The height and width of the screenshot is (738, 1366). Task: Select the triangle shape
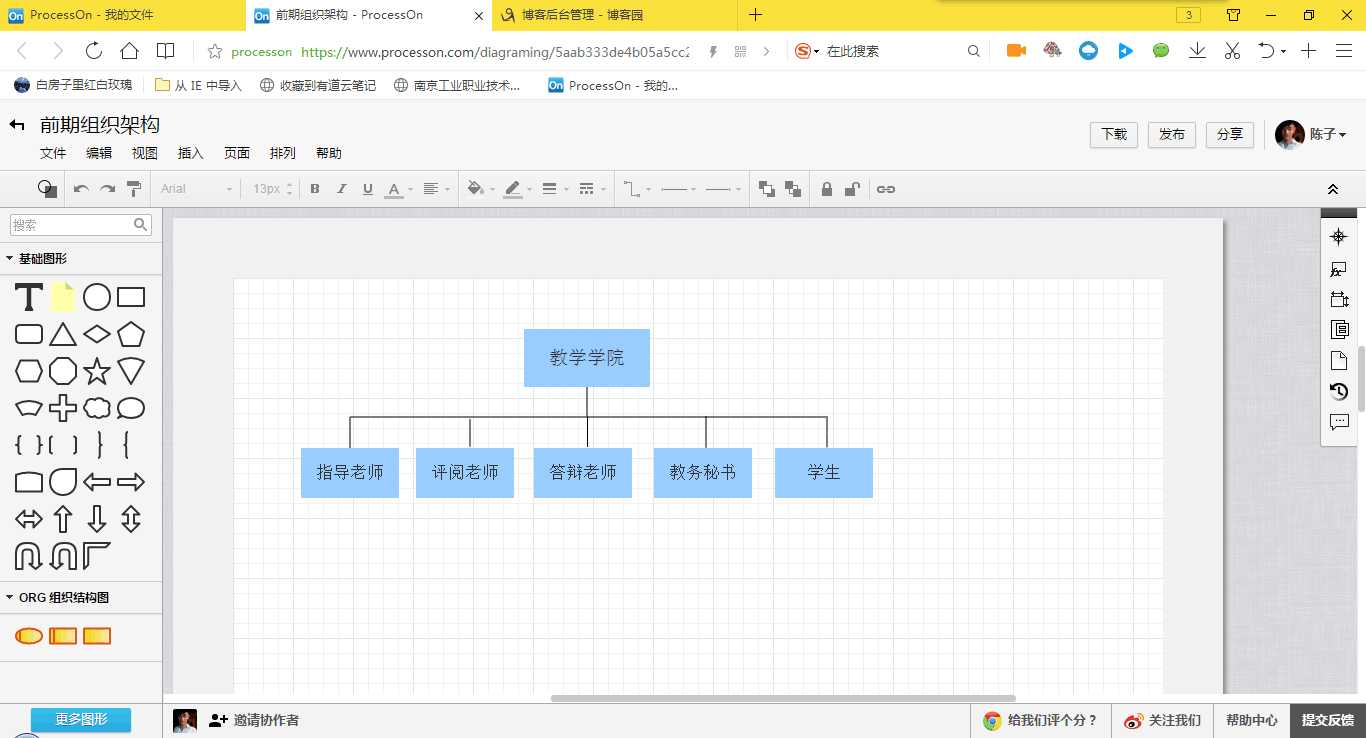[63, 334]
